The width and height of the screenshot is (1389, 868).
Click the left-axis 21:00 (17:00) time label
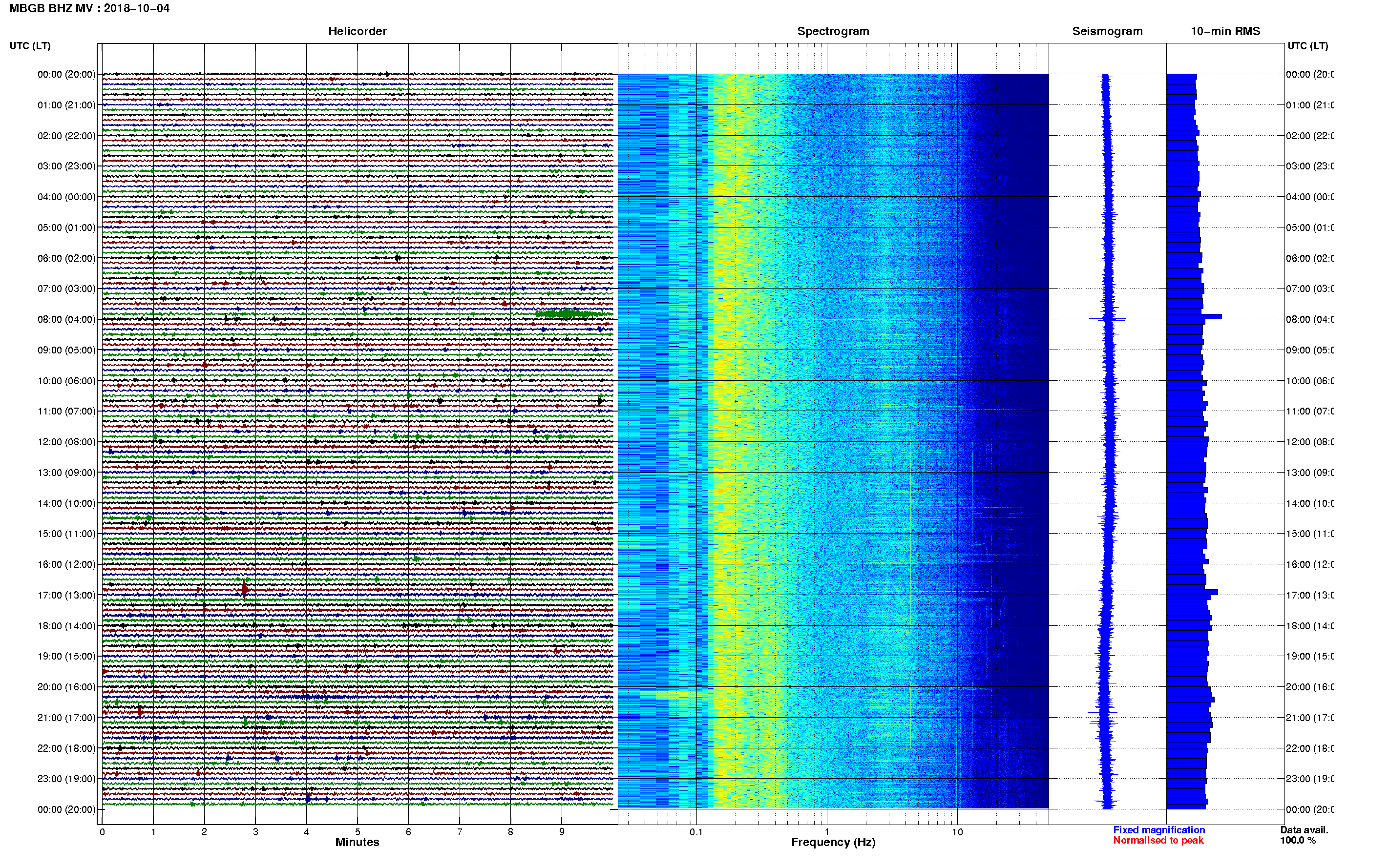click(66, 718)
